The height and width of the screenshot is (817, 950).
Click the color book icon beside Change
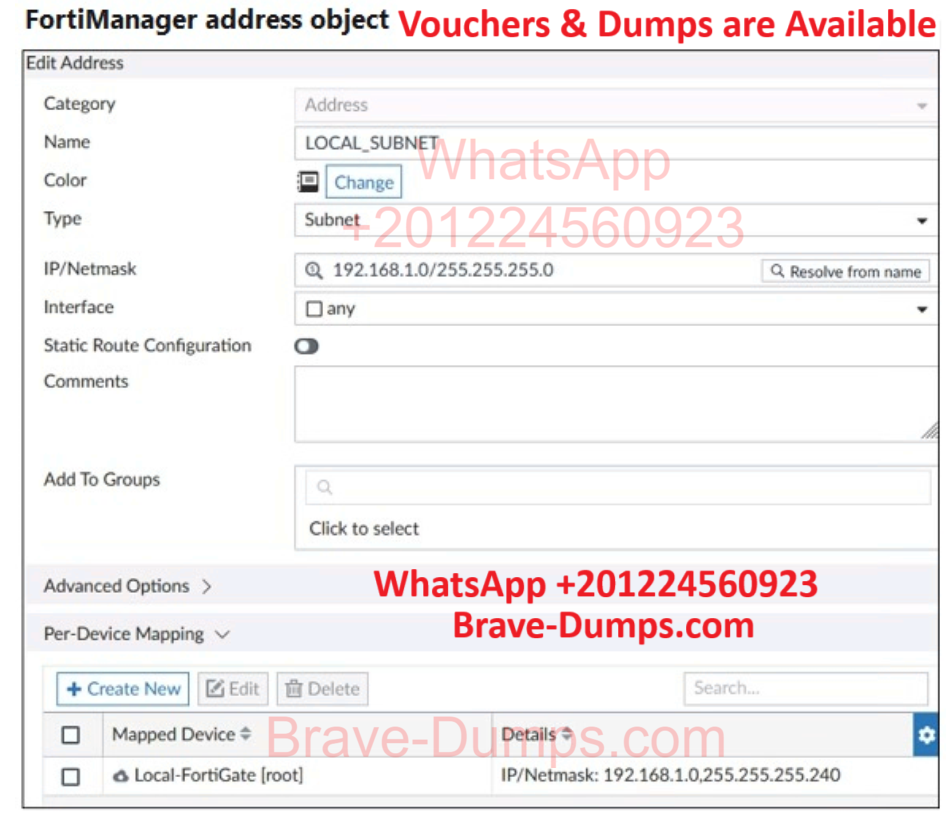309,182
